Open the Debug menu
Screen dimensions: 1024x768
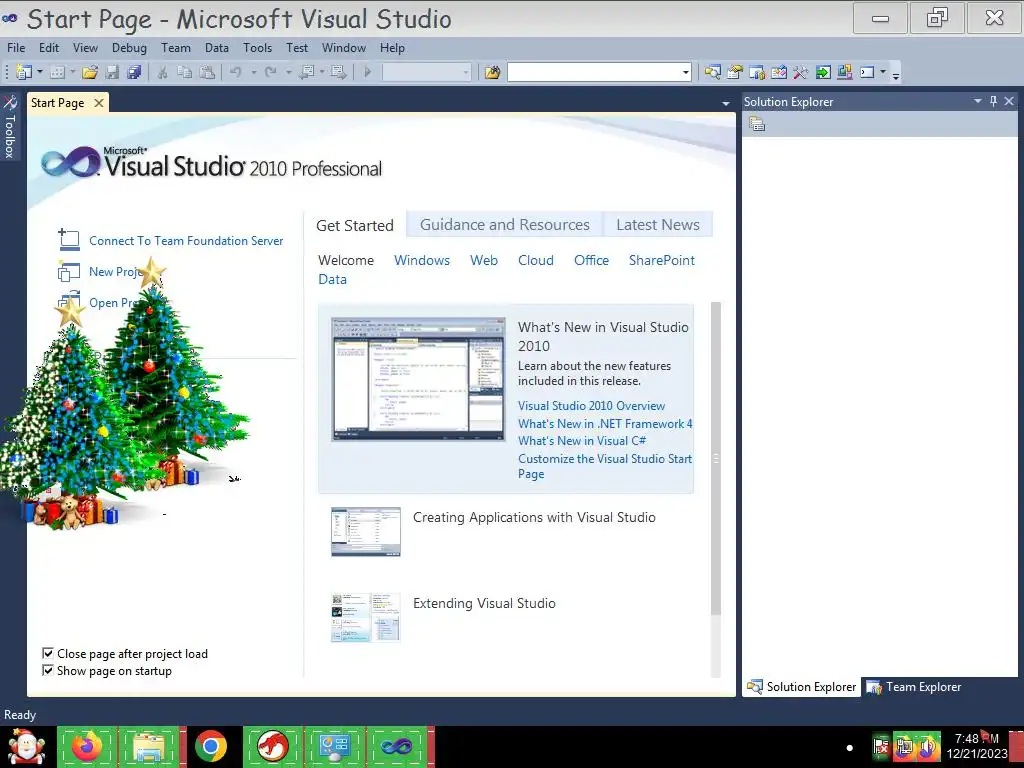point(129,48)
